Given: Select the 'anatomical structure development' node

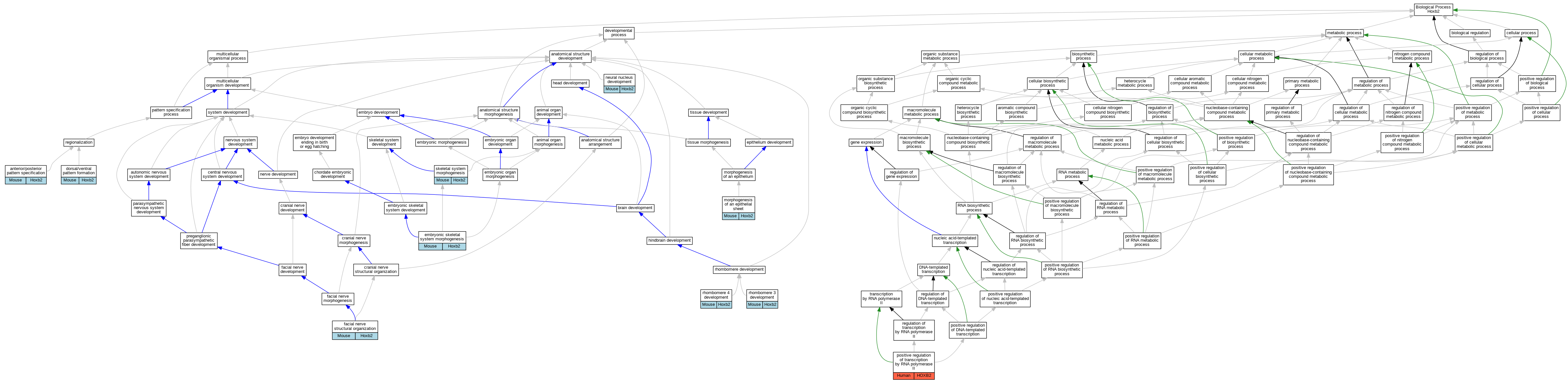Looking at the screenshot, I should point(570,57).
